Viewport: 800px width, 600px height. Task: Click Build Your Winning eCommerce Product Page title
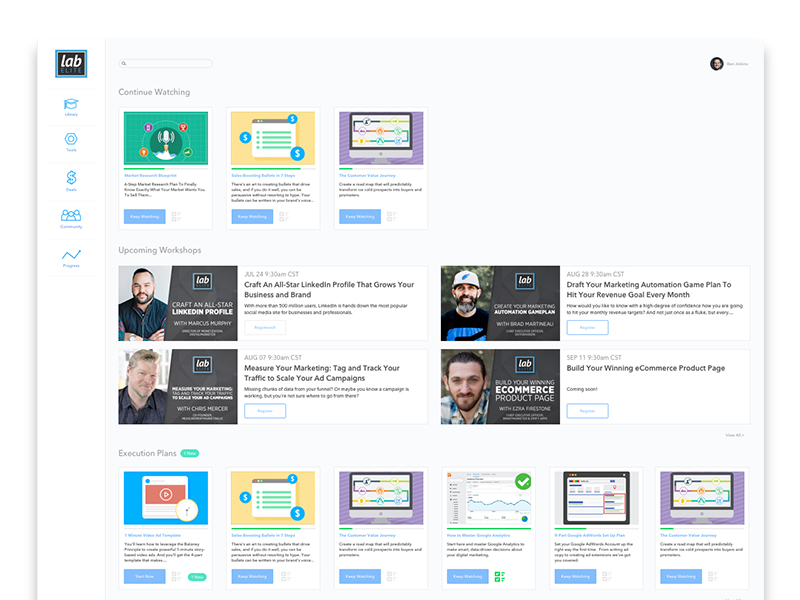point(645,368)
